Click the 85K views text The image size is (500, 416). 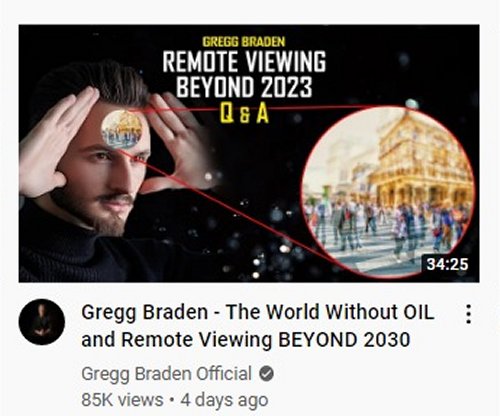pos(122,400)
